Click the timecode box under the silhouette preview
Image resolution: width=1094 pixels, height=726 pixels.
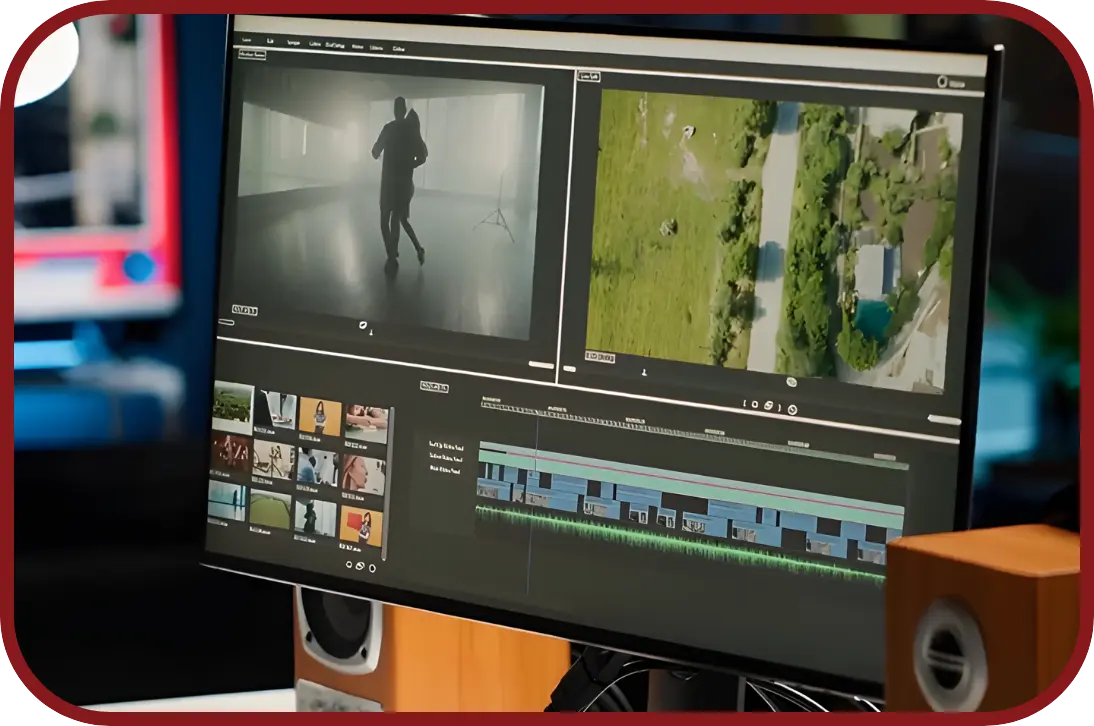click(x=245, y=310)
